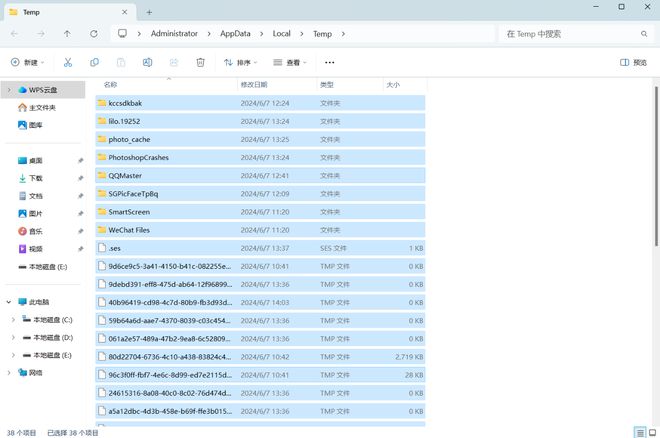Viewport: 660px width, 438px height.
Task: Open the Sort dropdown menu
Action: click(240, 62)
